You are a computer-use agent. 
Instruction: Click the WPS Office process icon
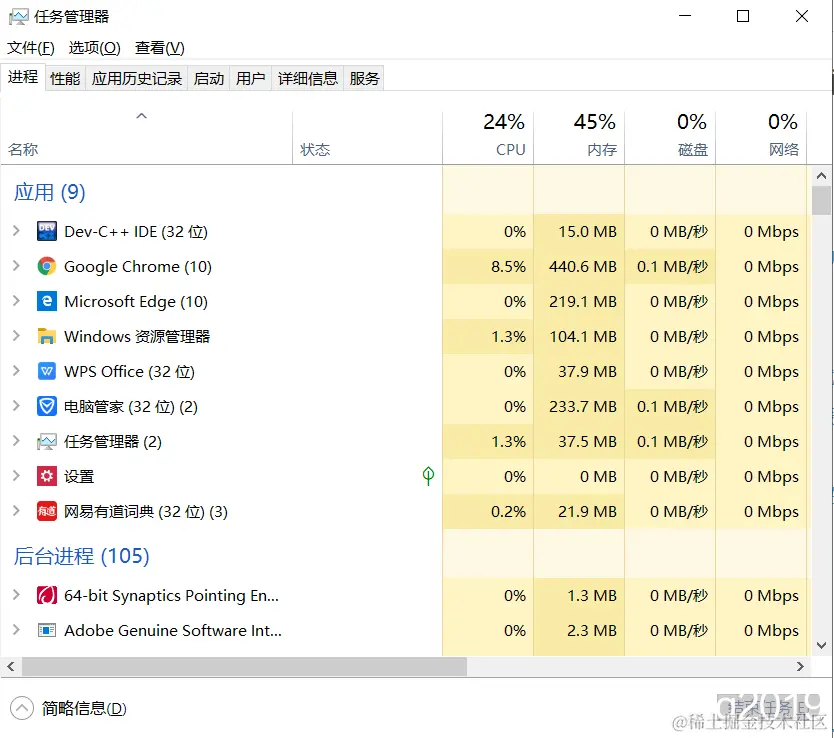click(48, 371)
